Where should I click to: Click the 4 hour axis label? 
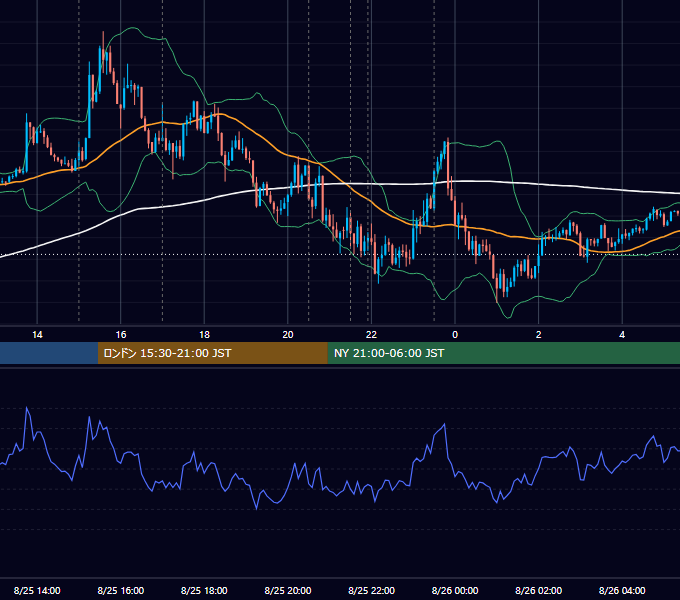coord(622,335)
